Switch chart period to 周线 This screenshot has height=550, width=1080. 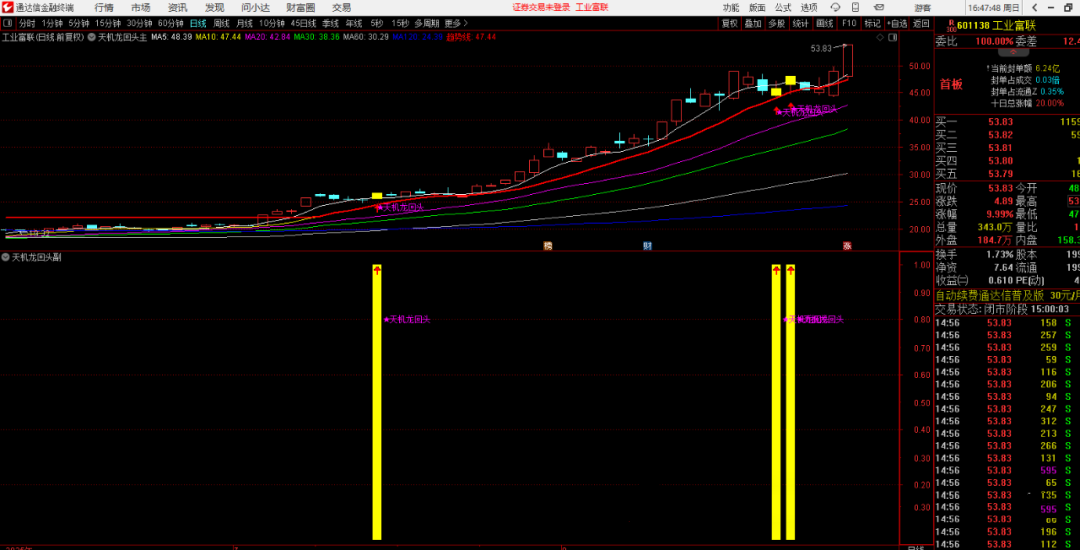[221, 23]
